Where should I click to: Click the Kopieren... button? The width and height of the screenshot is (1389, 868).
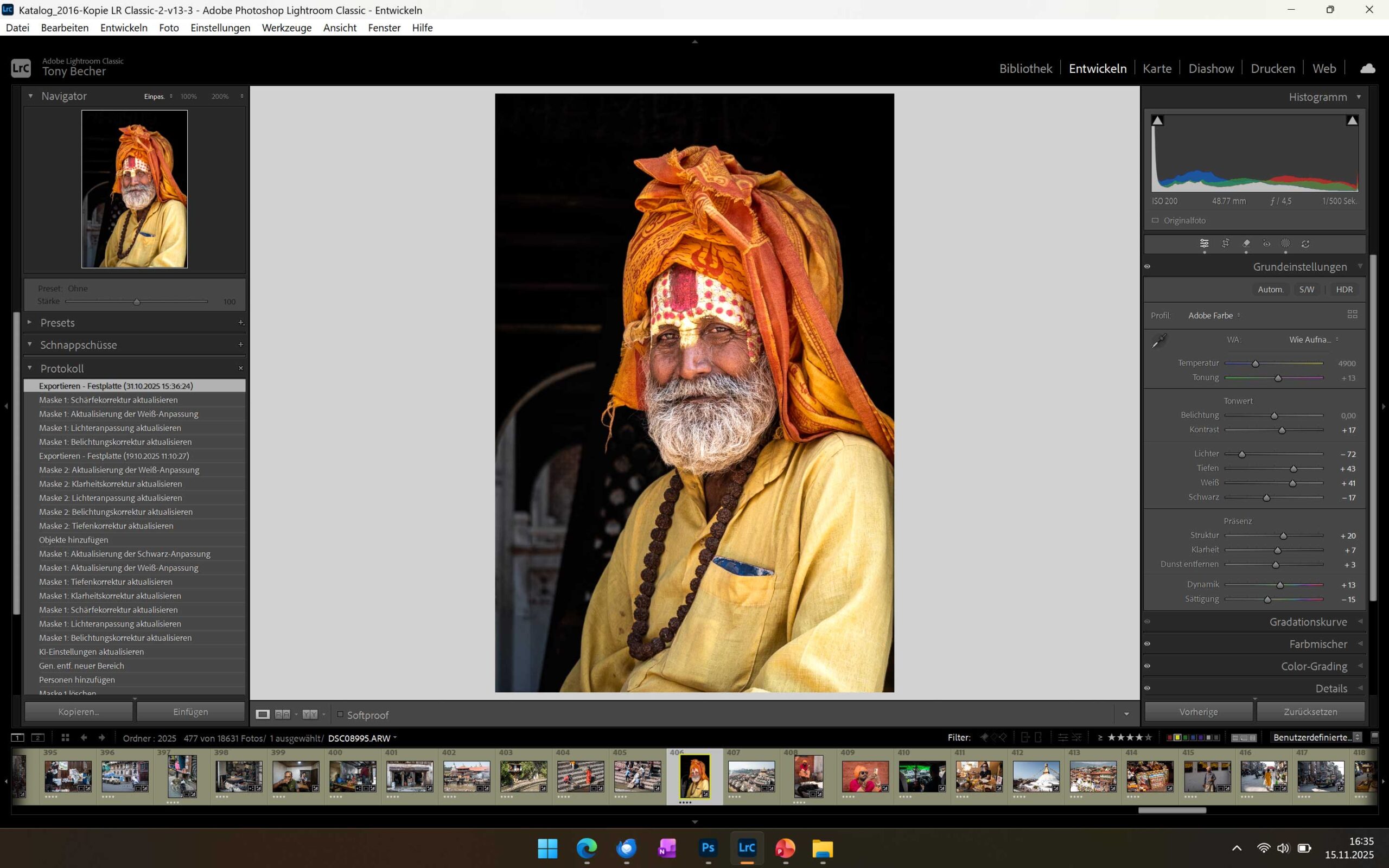click(x=79, y=712)
